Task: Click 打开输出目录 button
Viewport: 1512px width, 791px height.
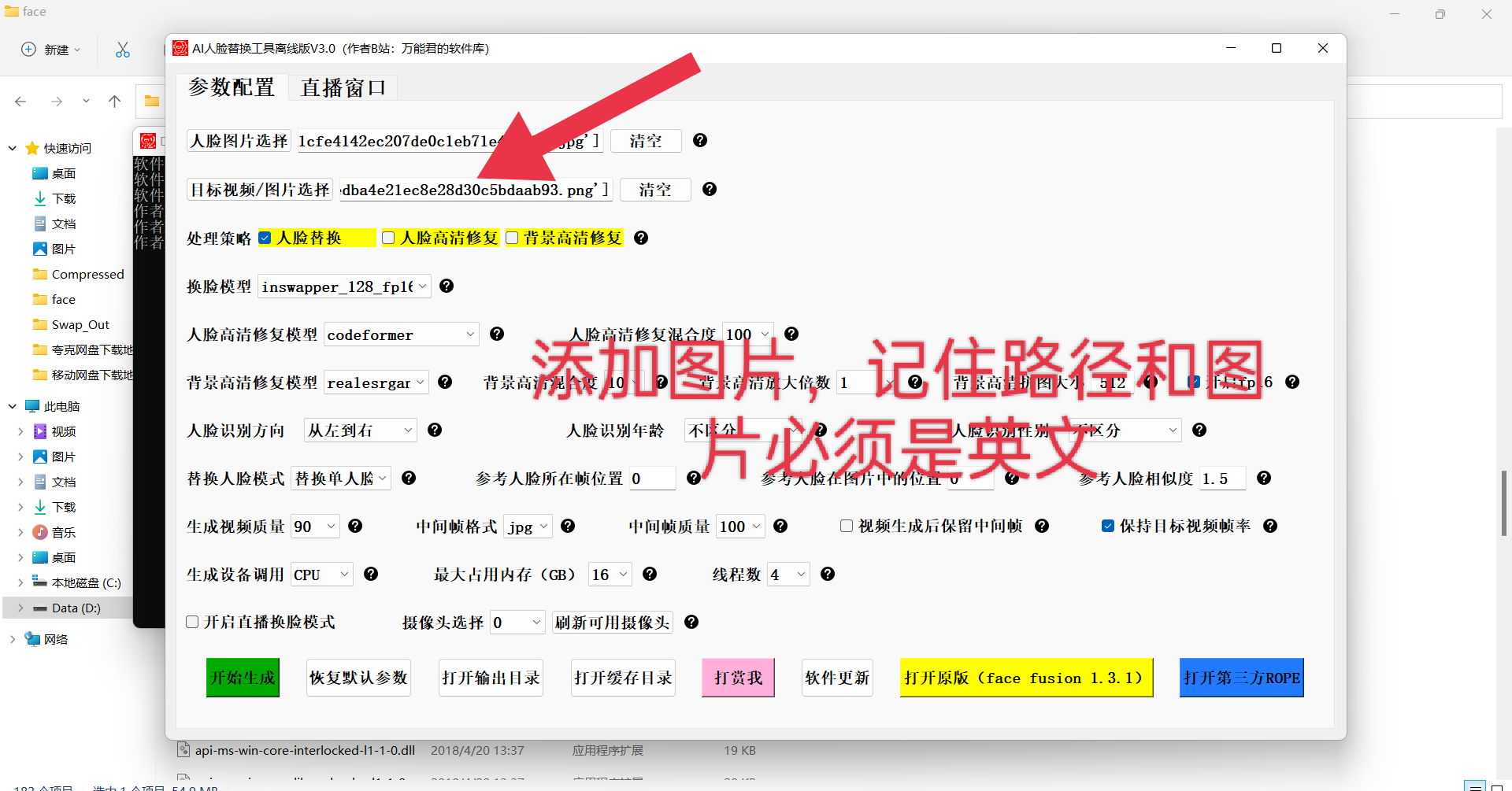Action: click(491, 678)
